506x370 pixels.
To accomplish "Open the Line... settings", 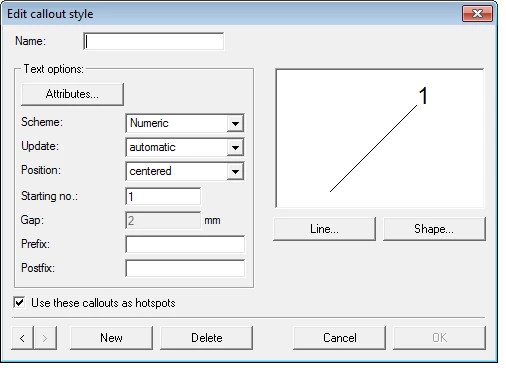I will point(324,229).
